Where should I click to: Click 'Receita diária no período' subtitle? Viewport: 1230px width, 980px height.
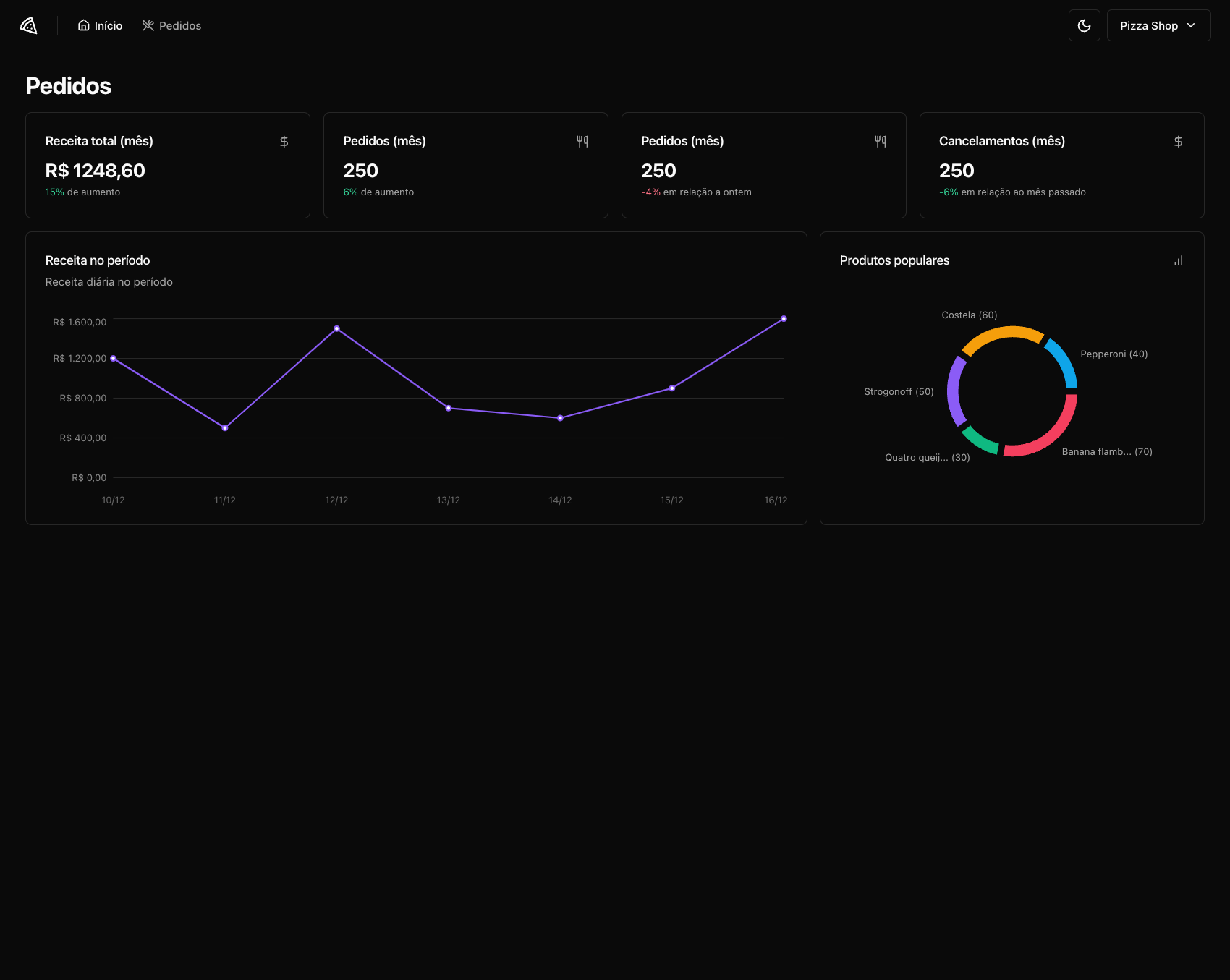(109, 282)
